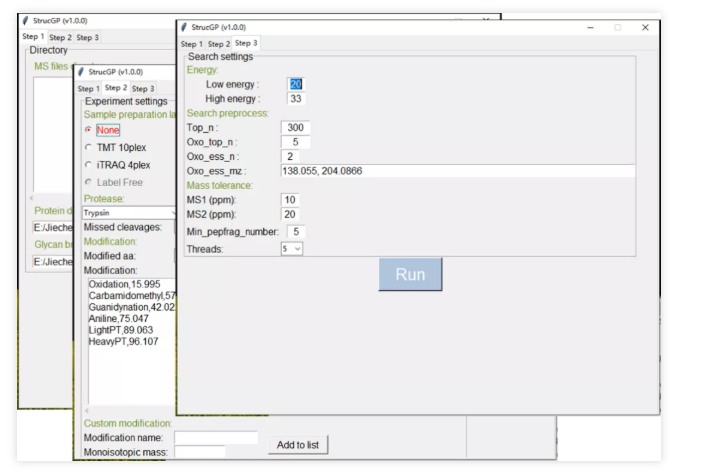The image size is (705, 475).
Task: Click the Modification name text field
Action: click(215, 438)
